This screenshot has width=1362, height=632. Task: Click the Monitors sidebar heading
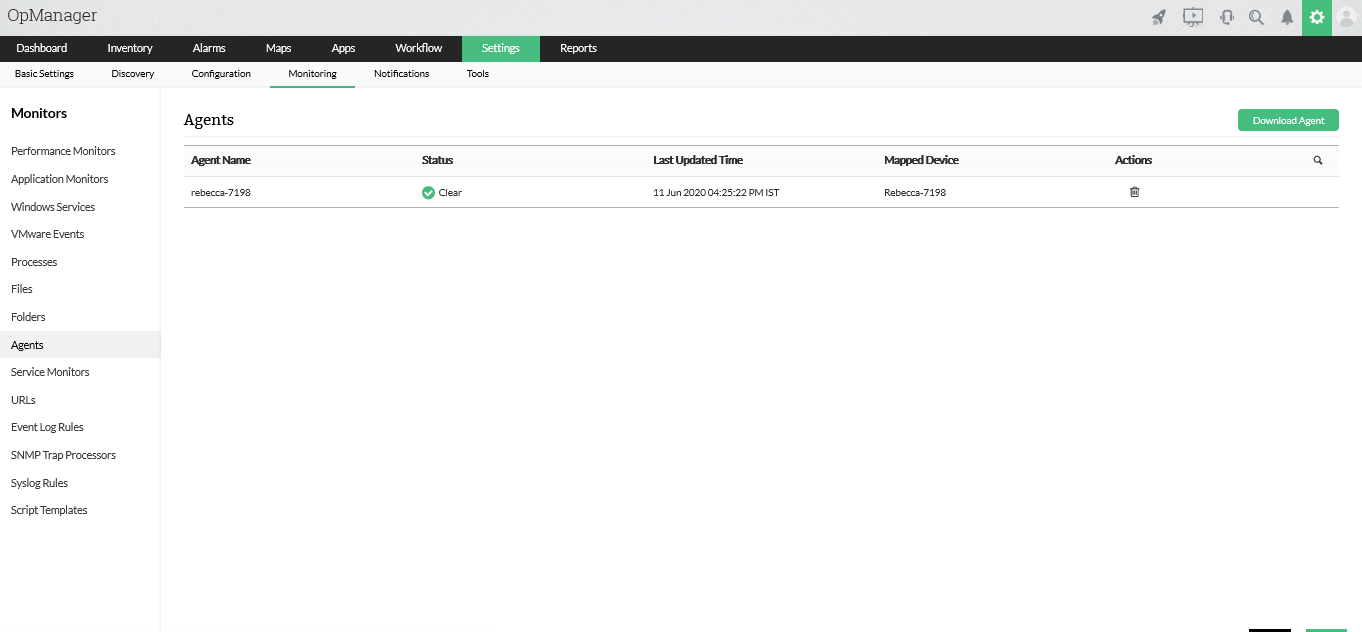pos(39,113)
